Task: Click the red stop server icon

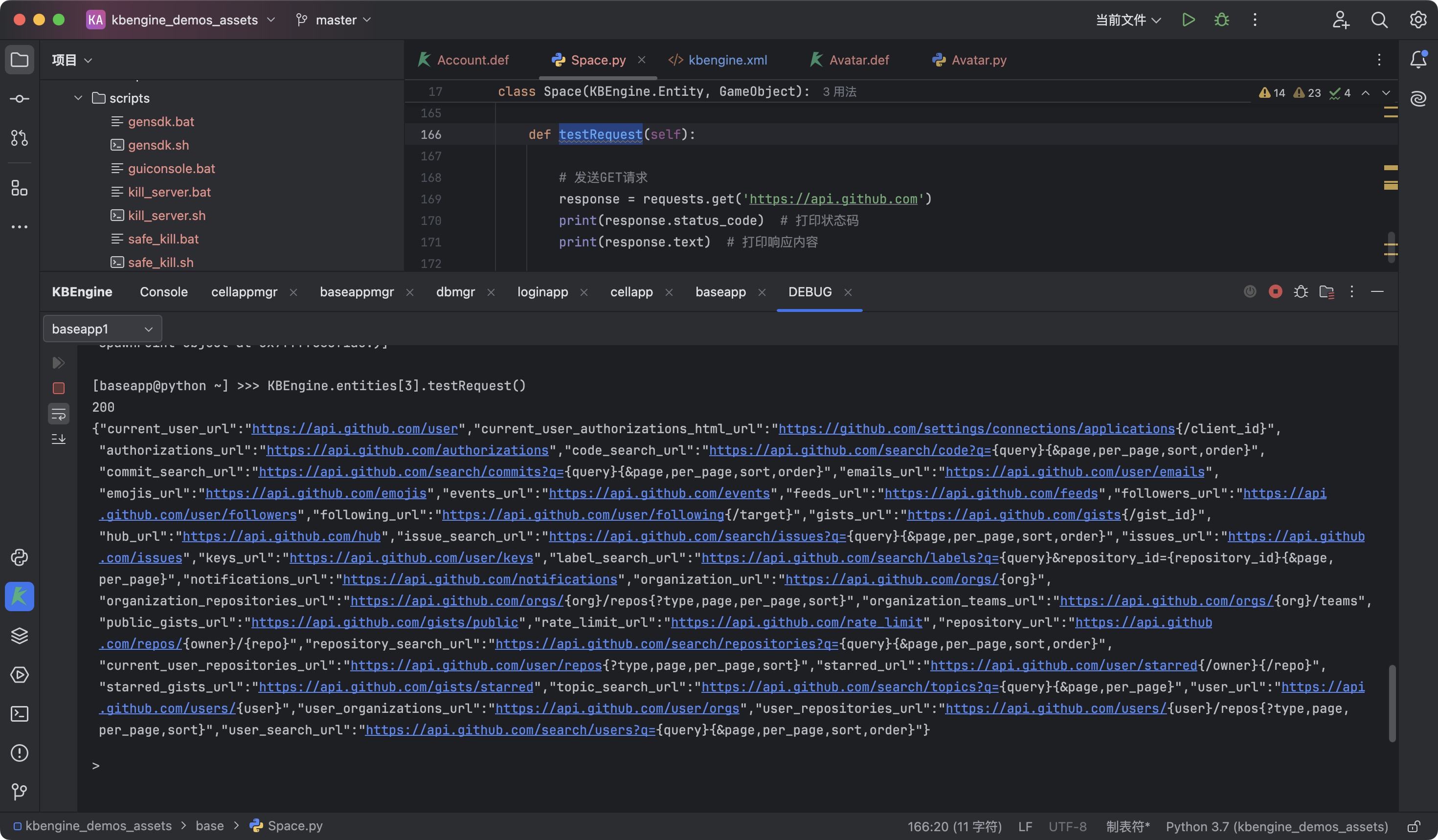Action: coord(1275,292)
